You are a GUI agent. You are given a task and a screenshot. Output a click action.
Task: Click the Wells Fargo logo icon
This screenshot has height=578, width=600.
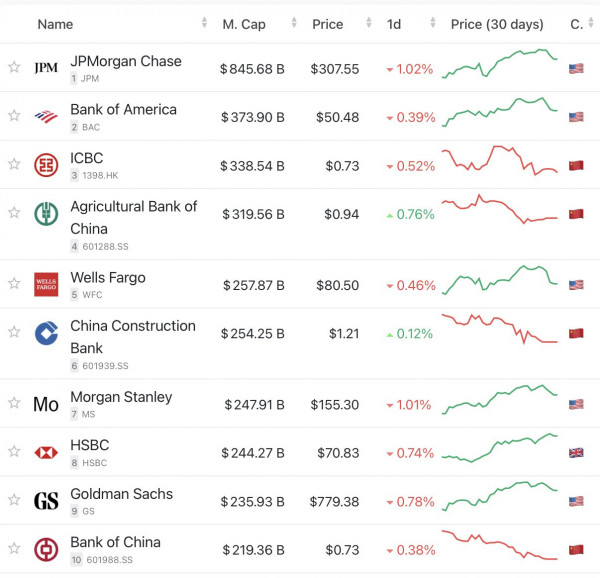(x=46, y=284)
